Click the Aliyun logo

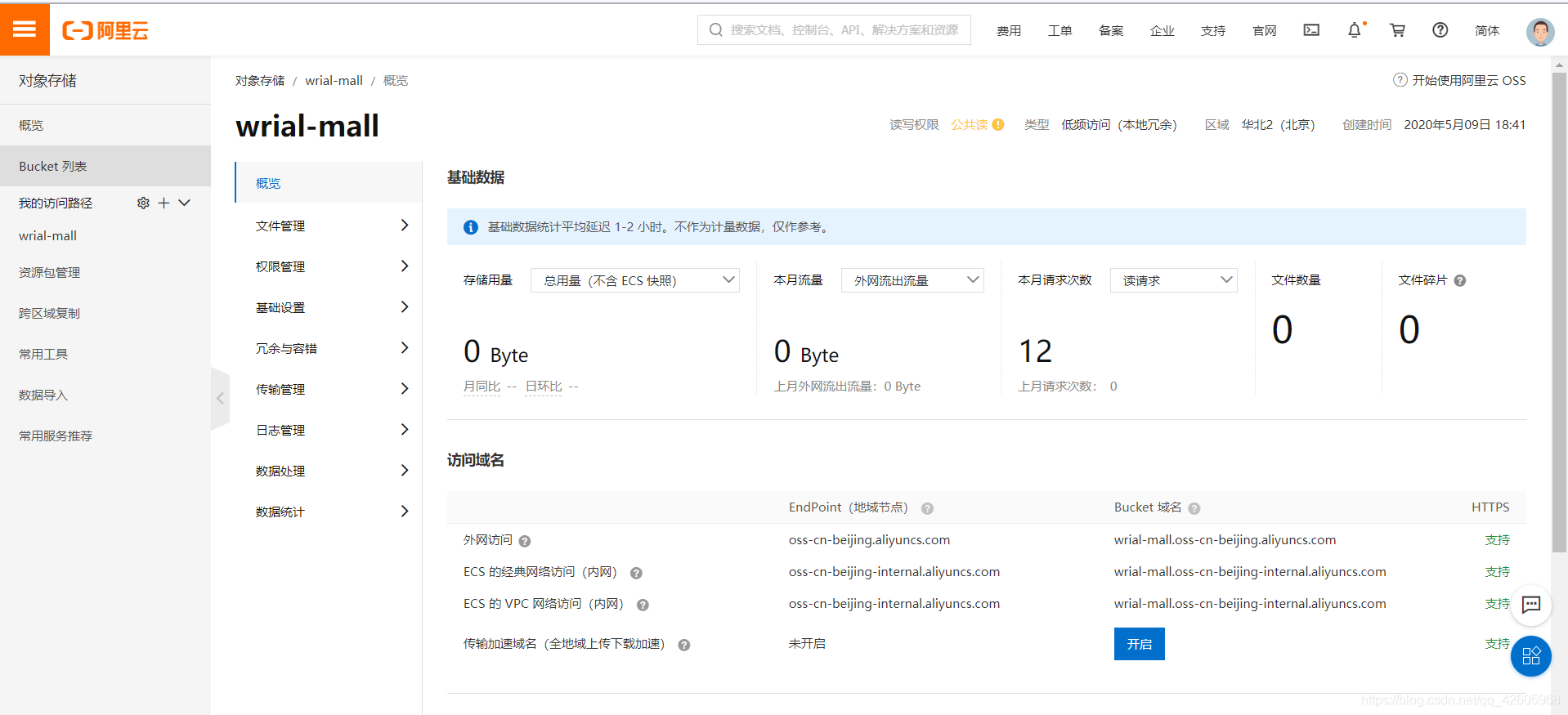coord(105,31)
